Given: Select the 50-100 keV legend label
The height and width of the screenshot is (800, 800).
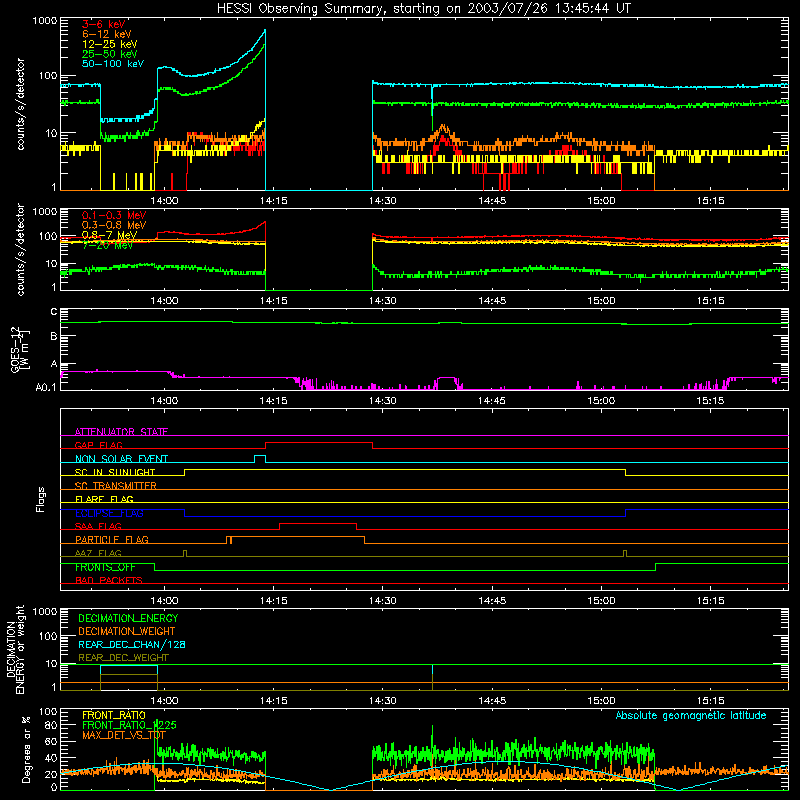Looking at the screenshot, I should (x=112, y=64).
